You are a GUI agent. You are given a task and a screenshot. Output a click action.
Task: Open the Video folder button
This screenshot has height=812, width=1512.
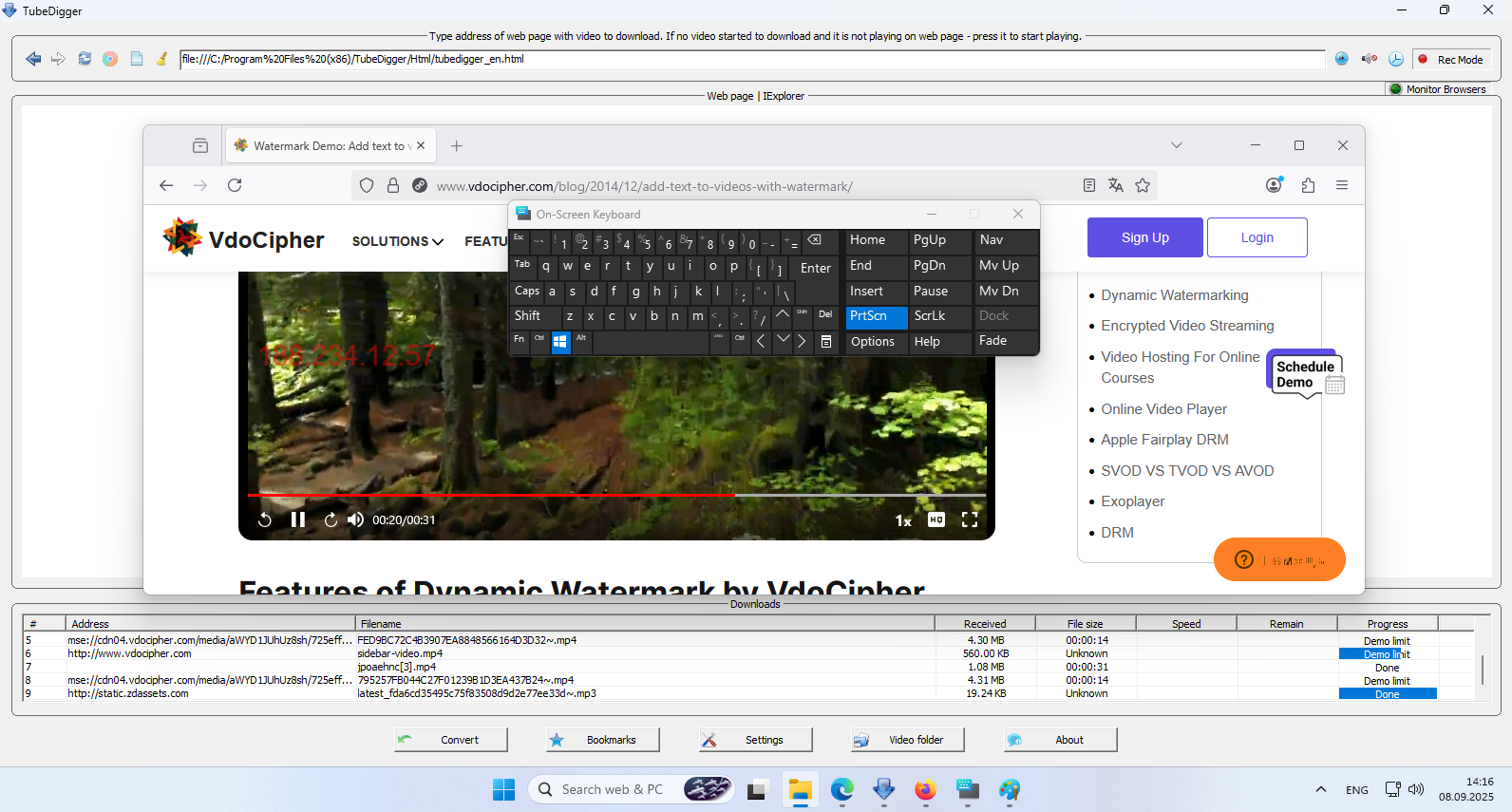[x=908, y=740]
